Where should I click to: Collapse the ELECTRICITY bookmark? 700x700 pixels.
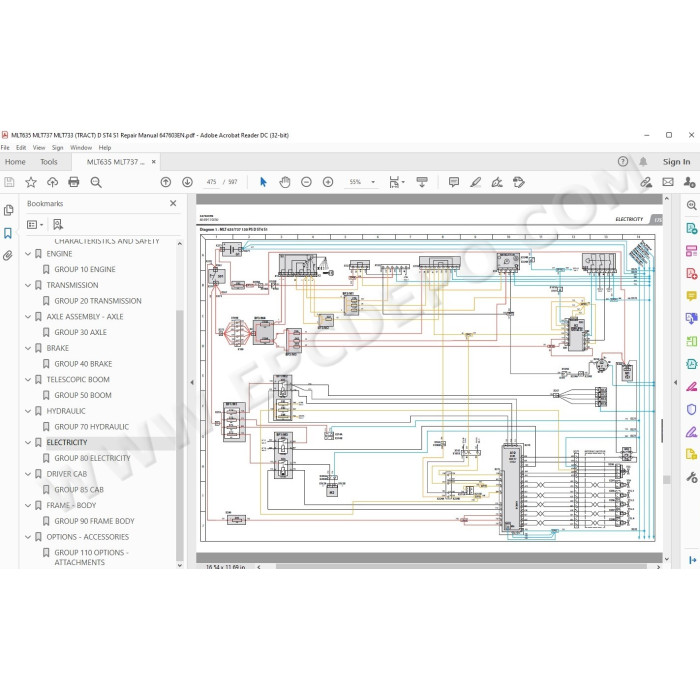(28, 443)
